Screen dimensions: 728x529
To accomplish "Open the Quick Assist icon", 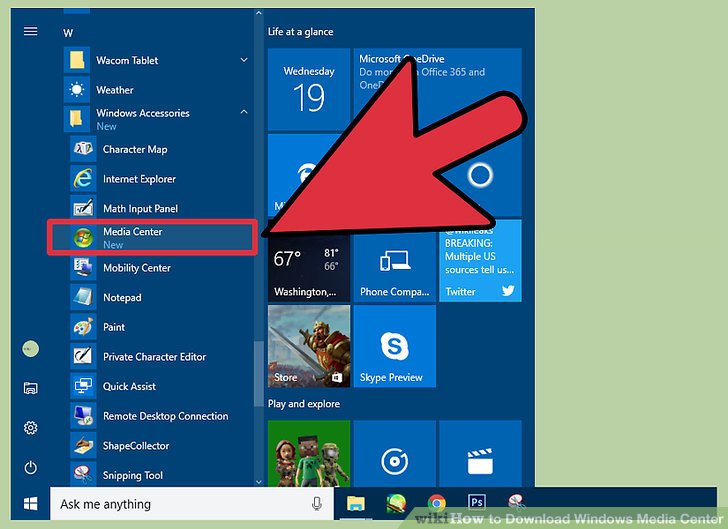I will click(84, 386).
